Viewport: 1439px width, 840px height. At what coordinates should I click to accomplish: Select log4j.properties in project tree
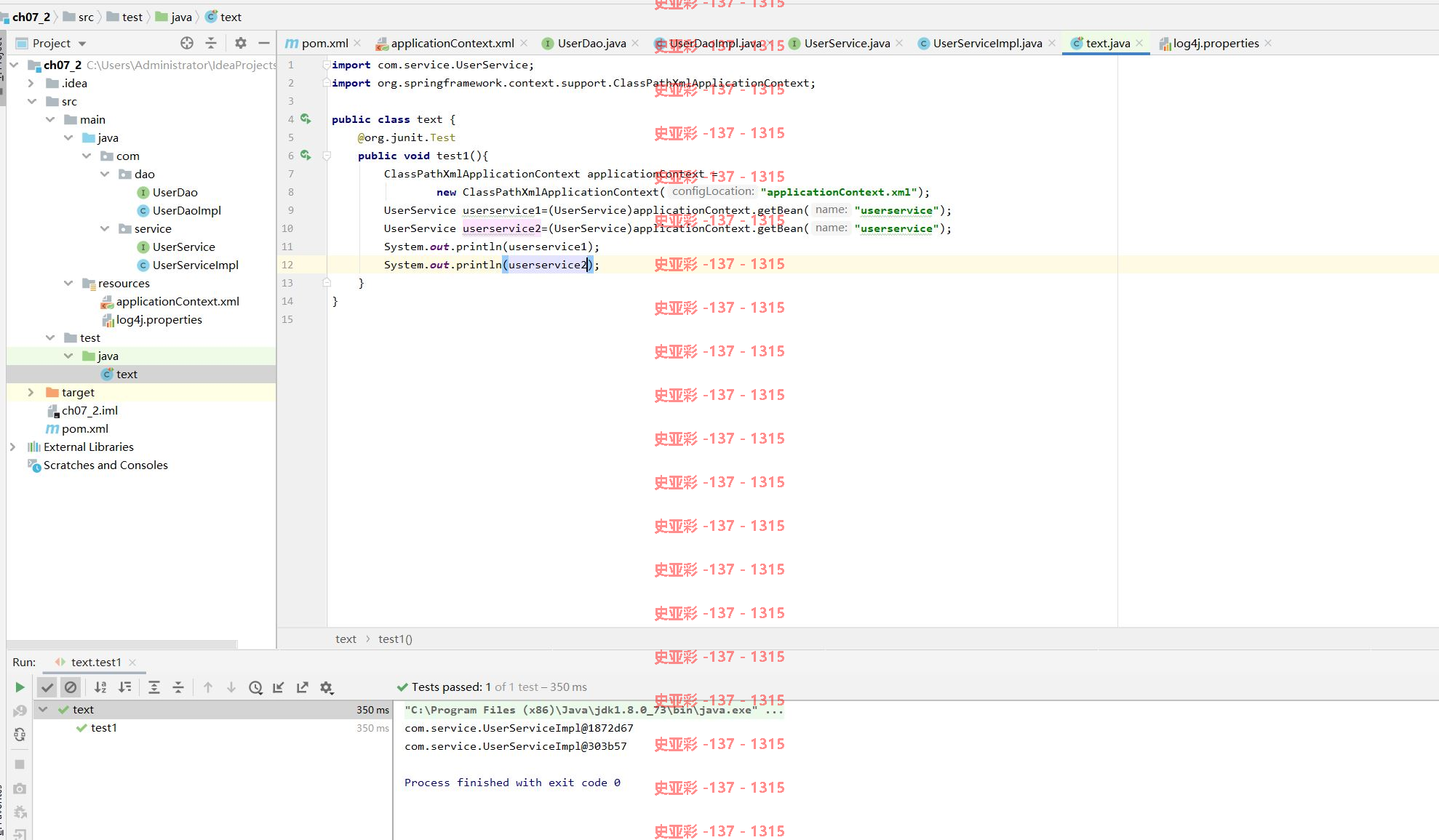pos(159,319)
